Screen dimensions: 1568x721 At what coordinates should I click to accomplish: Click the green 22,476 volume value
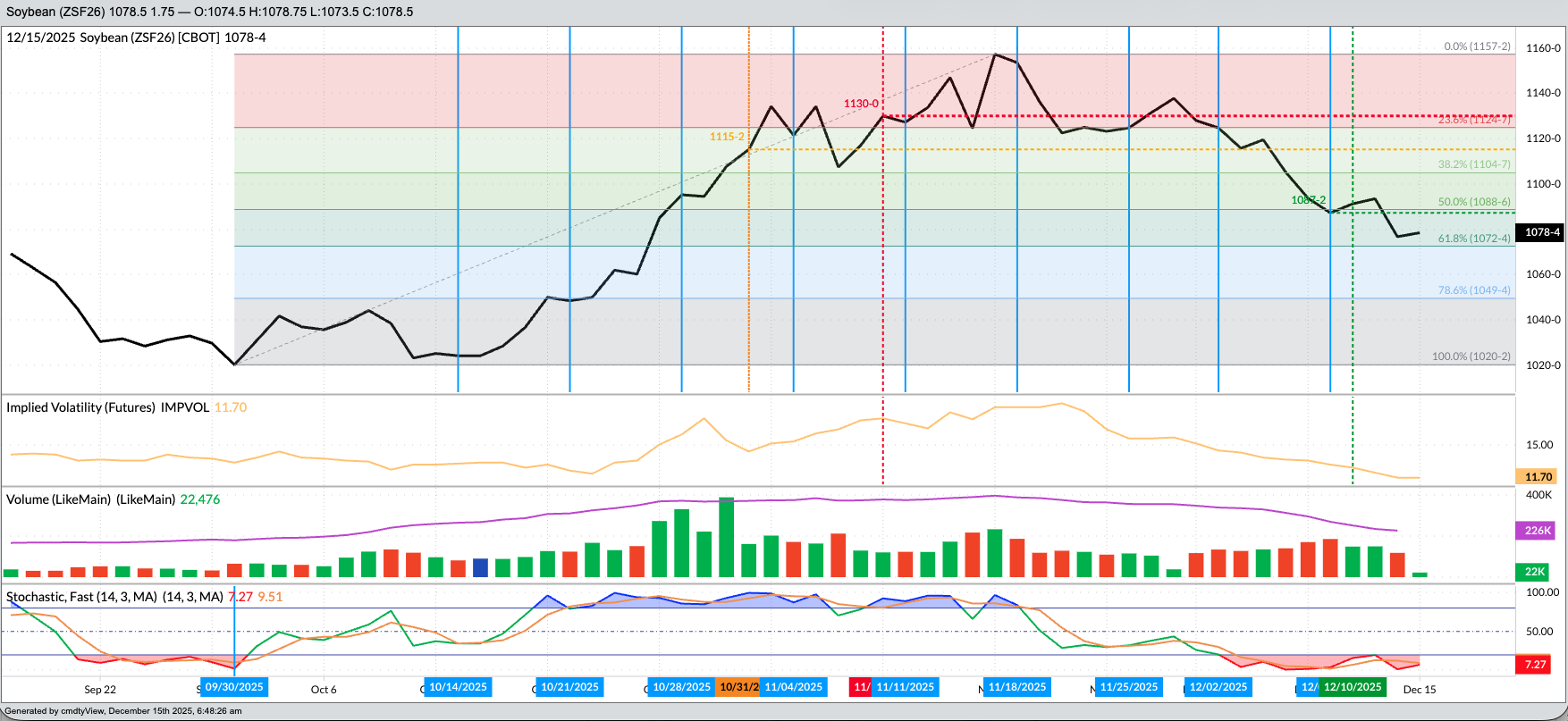(x=200, y=499)
